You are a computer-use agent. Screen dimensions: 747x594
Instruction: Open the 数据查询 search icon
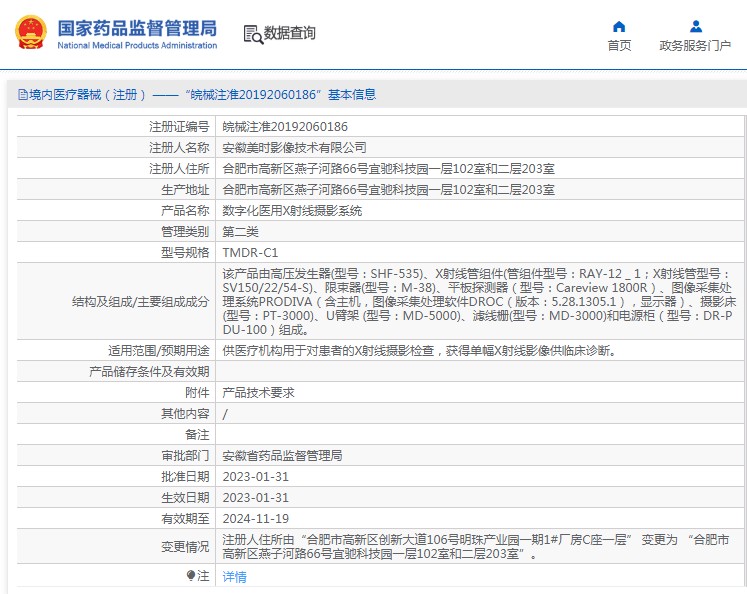coord(253,34)
